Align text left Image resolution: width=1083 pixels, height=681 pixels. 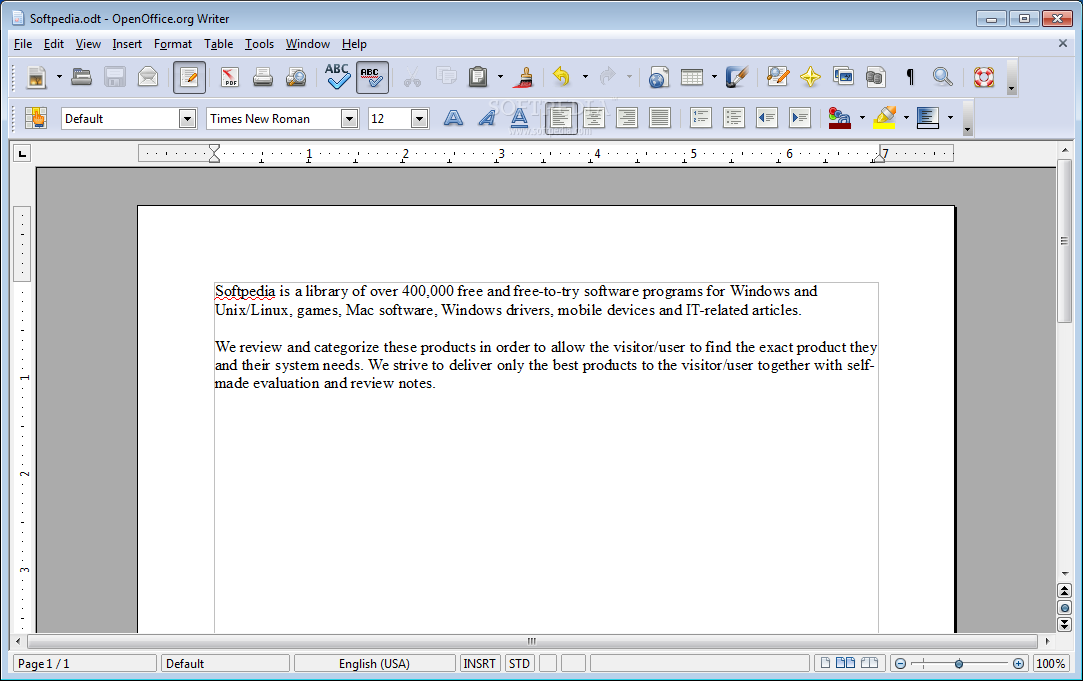[x=560, y=118]
